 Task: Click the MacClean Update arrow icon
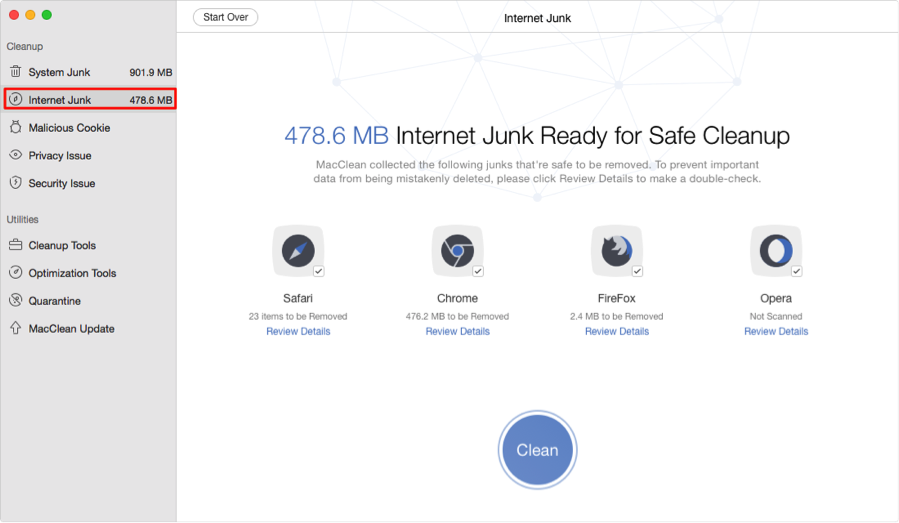[x=15, y=328]
